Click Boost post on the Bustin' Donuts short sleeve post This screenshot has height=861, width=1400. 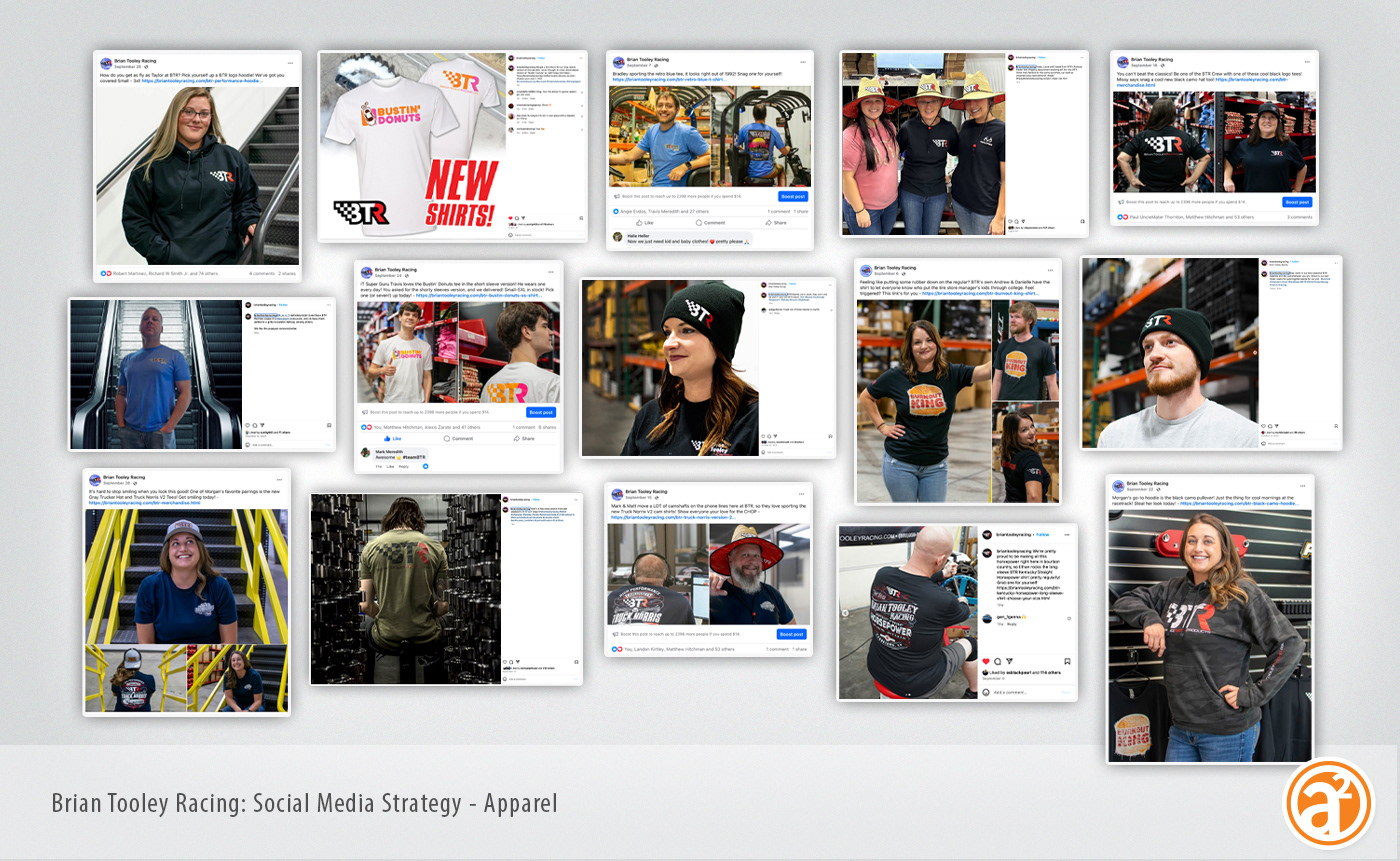[x=540, y=412]
